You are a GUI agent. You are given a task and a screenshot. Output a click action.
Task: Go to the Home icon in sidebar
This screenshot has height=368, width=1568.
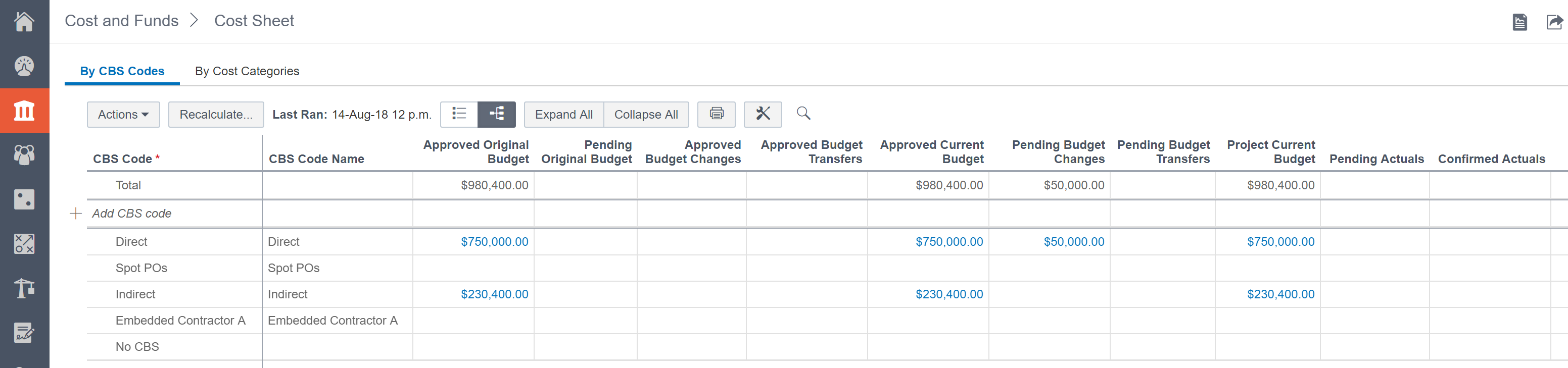point(24,22)
